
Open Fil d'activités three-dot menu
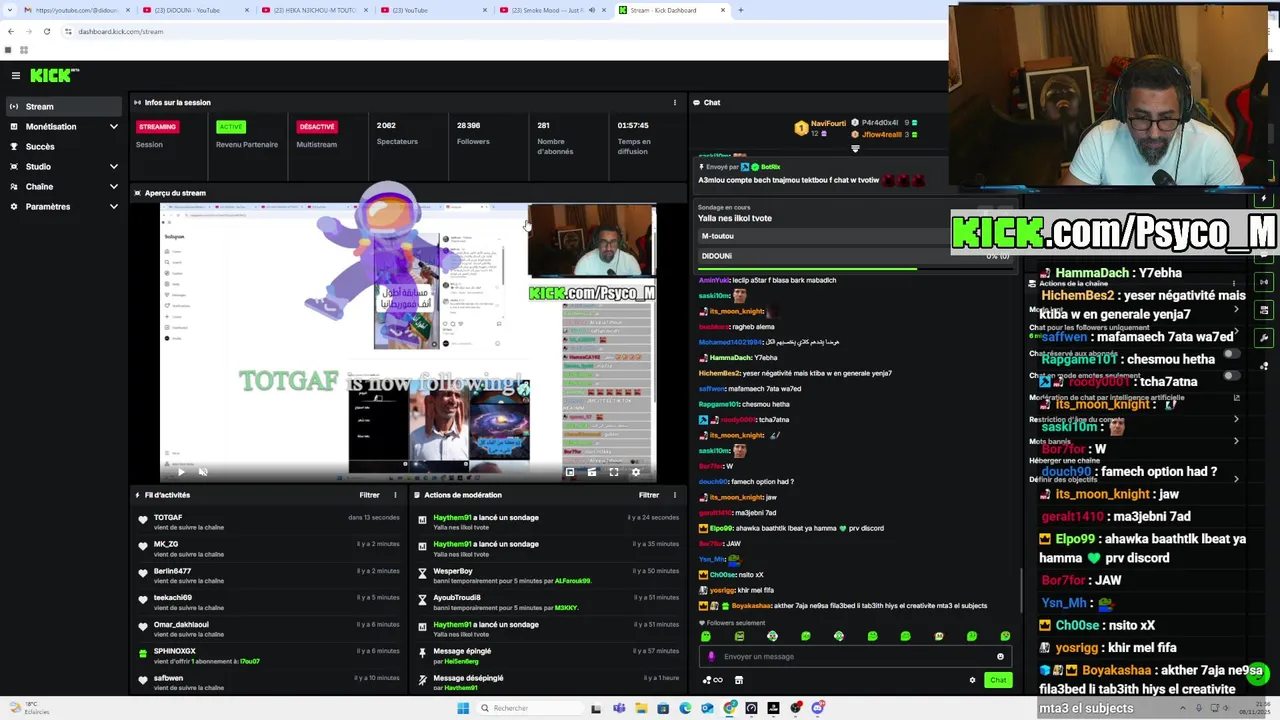tap(395, 495)
